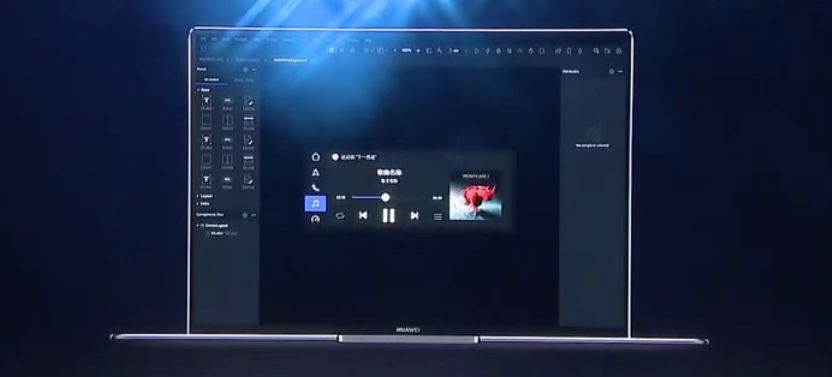
Task: Open the navigation arrow icon in preview
Action: tap(316, 172)
